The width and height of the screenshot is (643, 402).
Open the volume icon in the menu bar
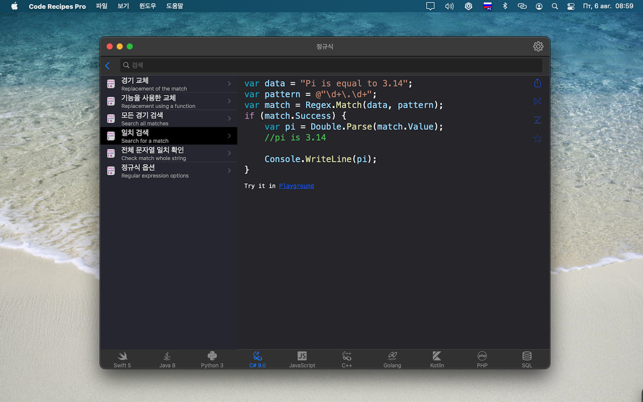[x=449, y=6]
